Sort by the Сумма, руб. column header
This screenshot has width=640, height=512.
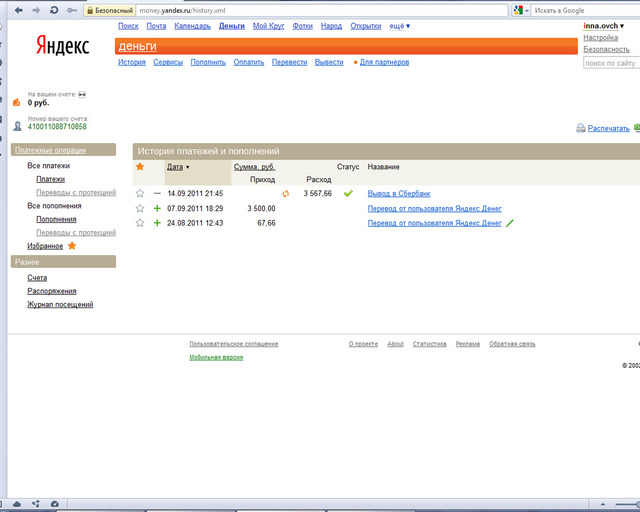pos(254,167)
